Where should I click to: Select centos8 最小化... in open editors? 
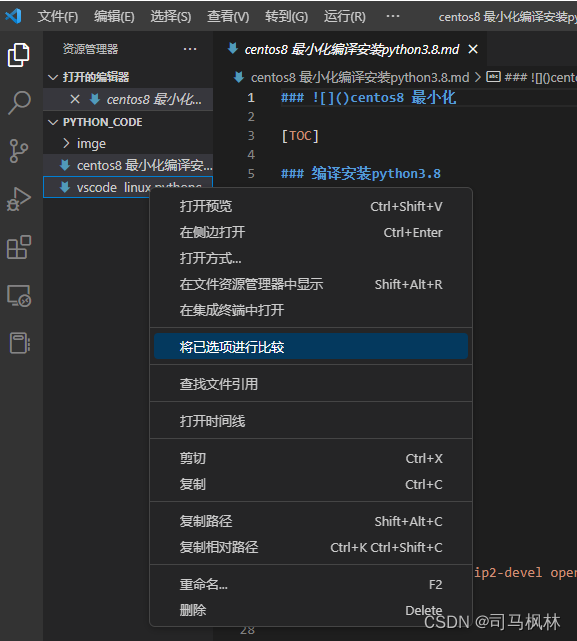coord(128,99)
